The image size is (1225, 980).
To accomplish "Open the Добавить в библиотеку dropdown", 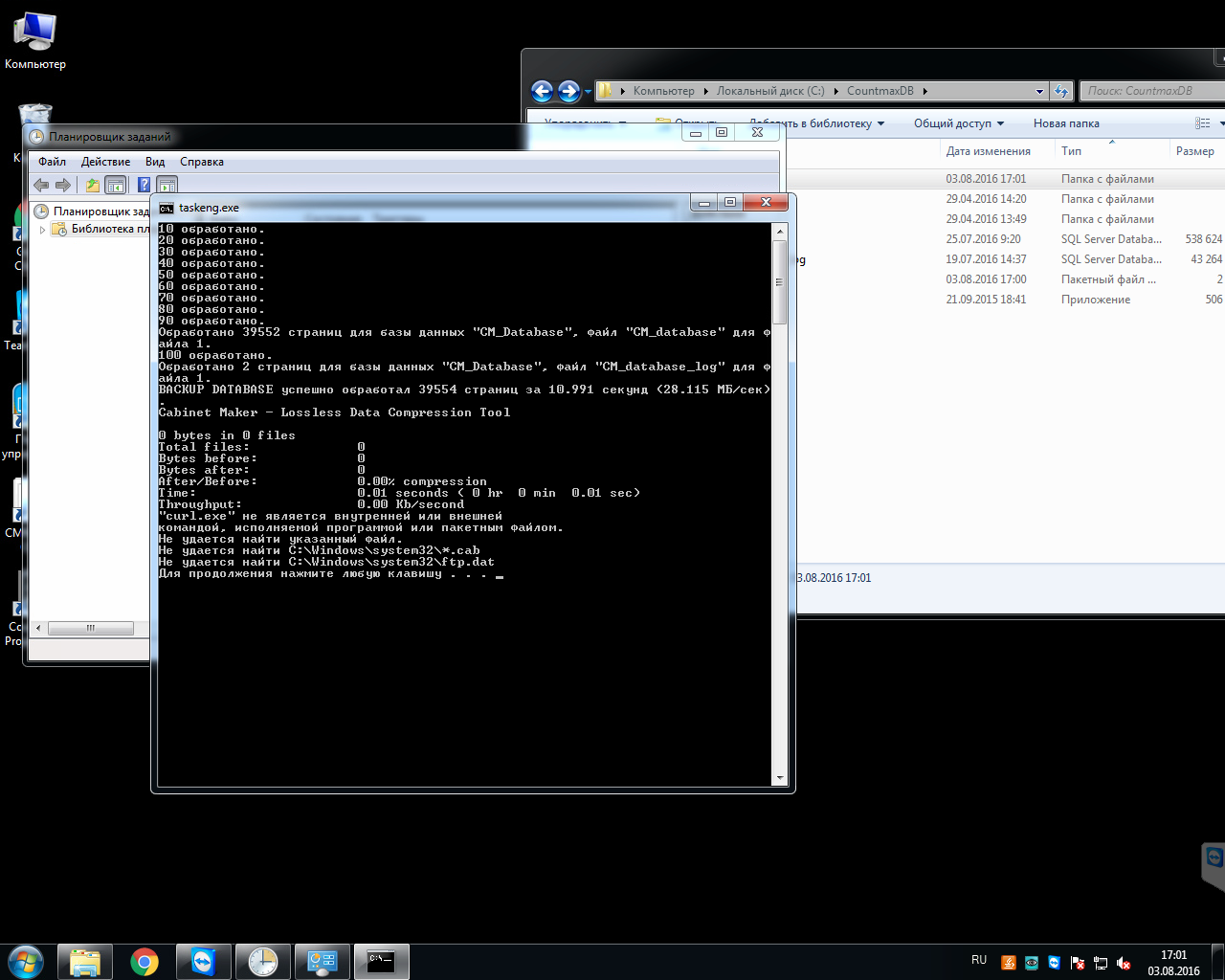I will 816,123.
